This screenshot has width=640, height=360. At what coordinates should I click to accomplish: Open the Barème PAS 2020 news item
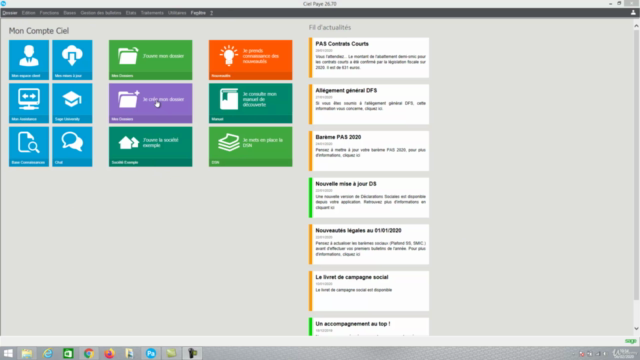pyautogui.click(x=369, y=151)
